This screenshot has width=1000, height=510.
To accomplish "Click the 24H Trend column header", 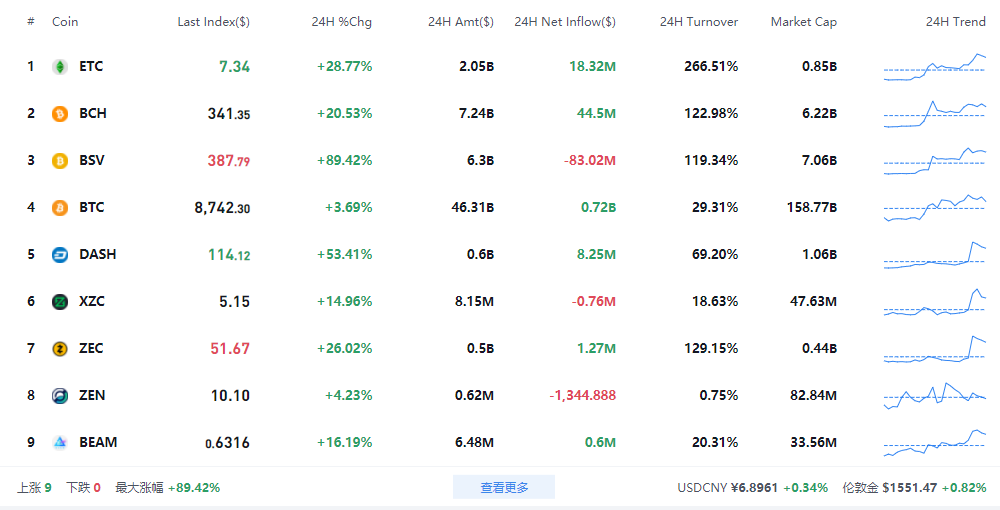I will (x=956, y=22).
